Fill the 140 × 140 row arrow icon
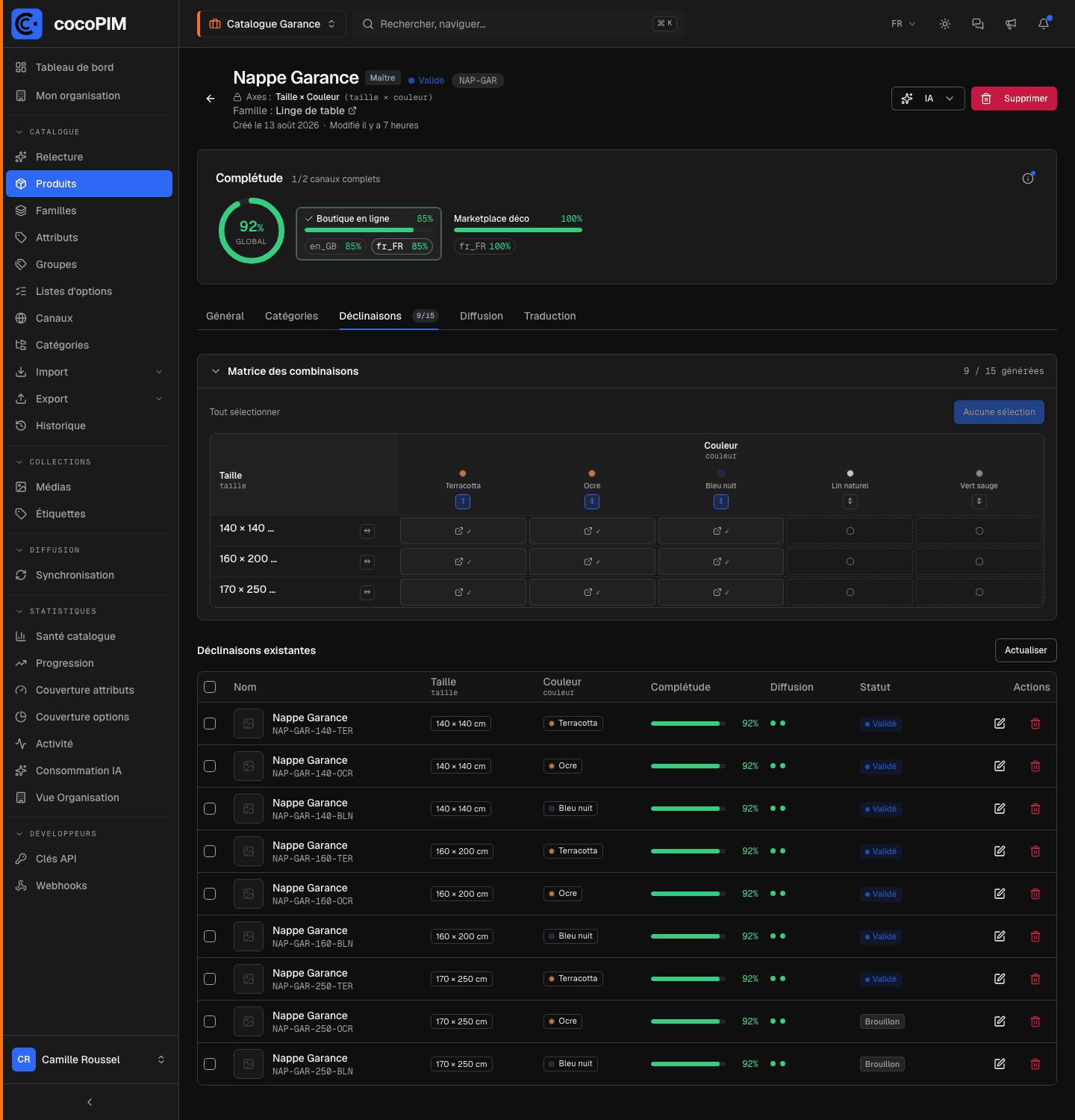Image resolution: width=1075 pixels, height=1120 pixels. coord(367,532)
